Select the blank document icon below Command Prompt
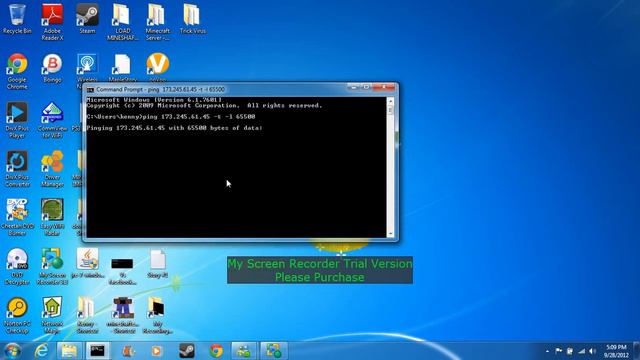The image size is (640, 360). 158,263
